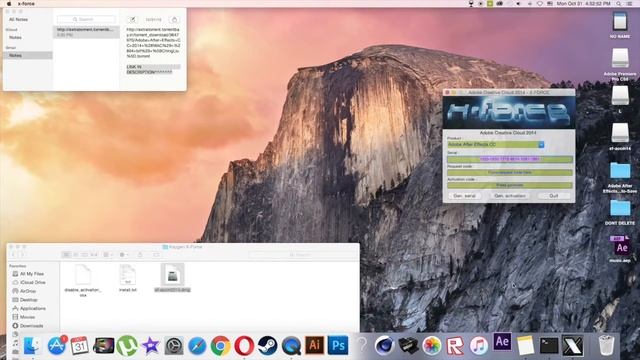Open the Apple menu

click(9, 4)
